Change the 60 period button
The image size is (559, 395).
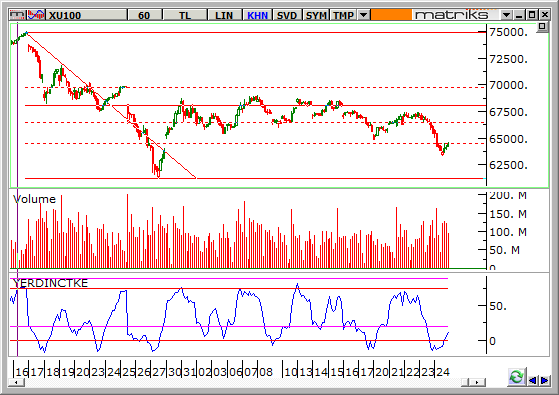[144, 15]
